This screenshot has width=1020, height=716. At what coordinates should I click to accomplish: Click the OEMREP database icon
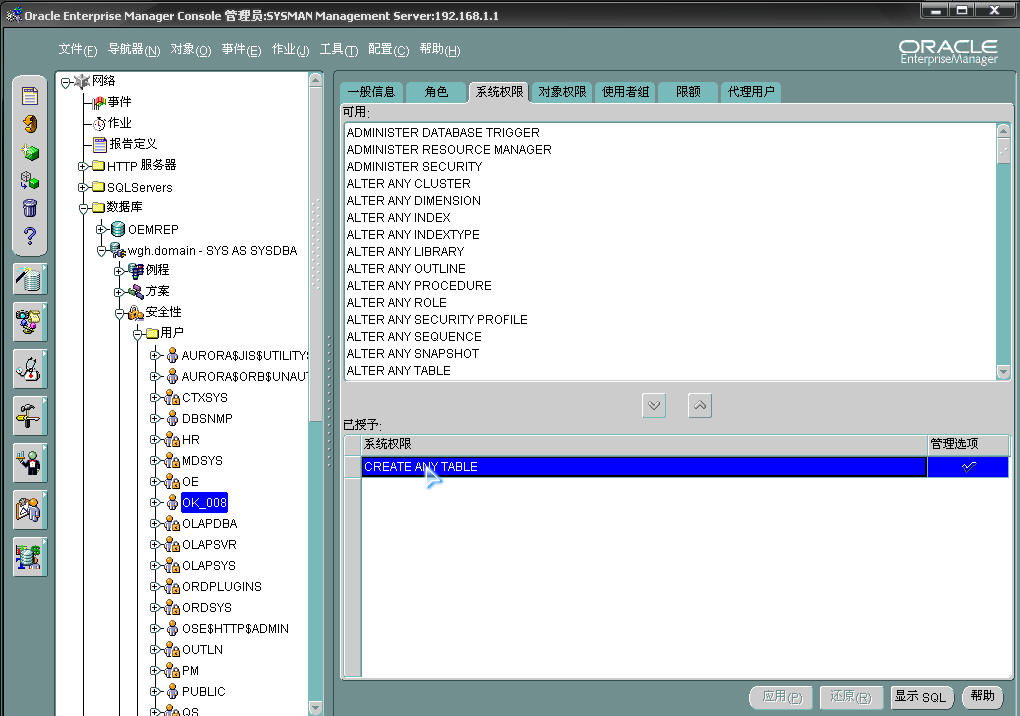pos(118,230)
